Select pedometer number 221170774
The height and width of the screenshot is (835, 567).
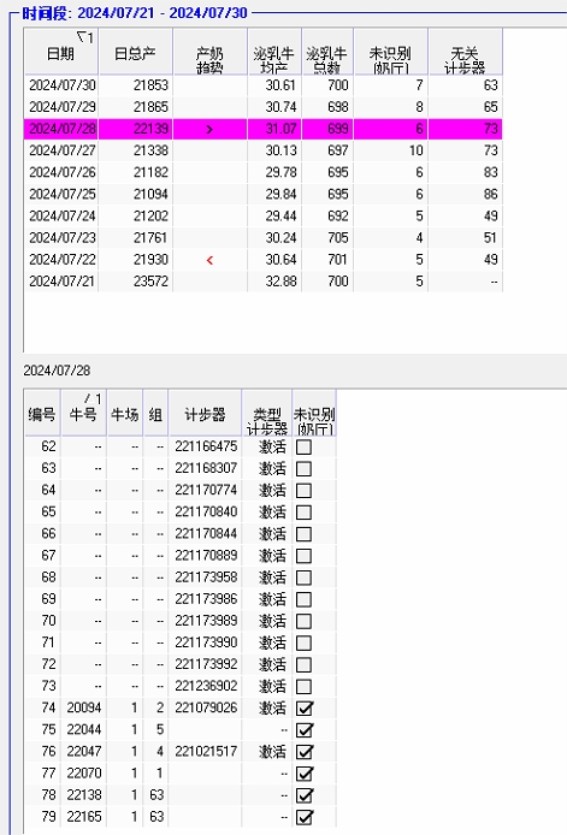click(x=206, y=490)
